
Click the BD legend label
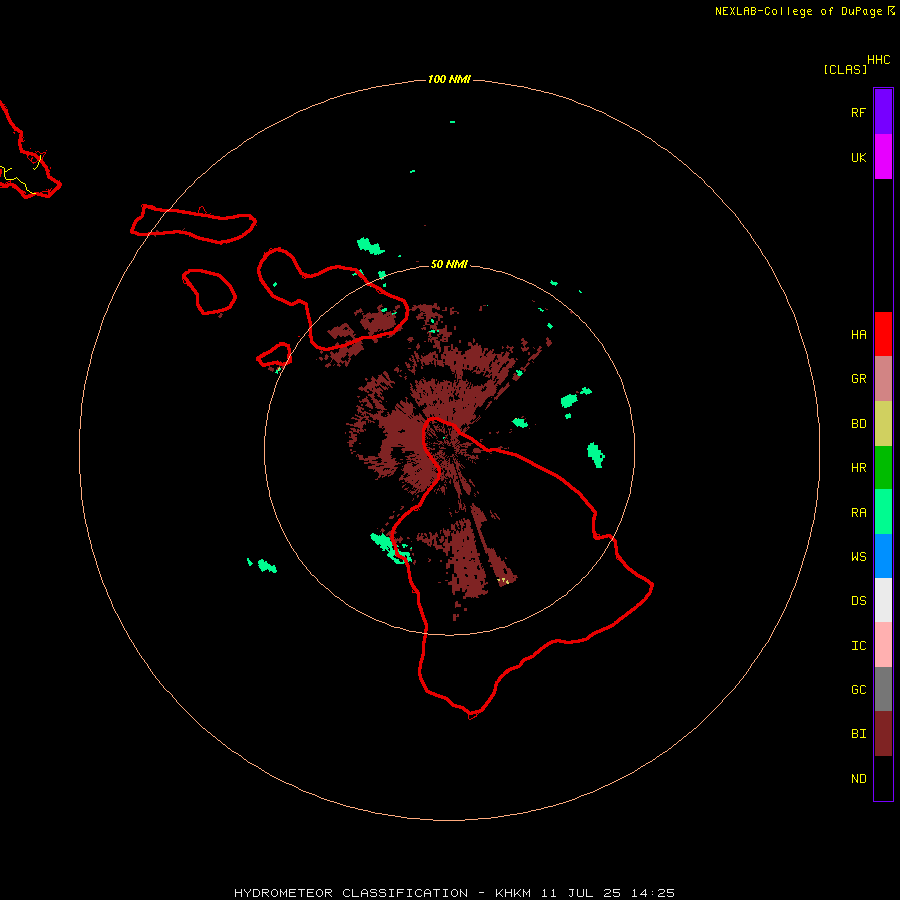[x=858, y=424]
